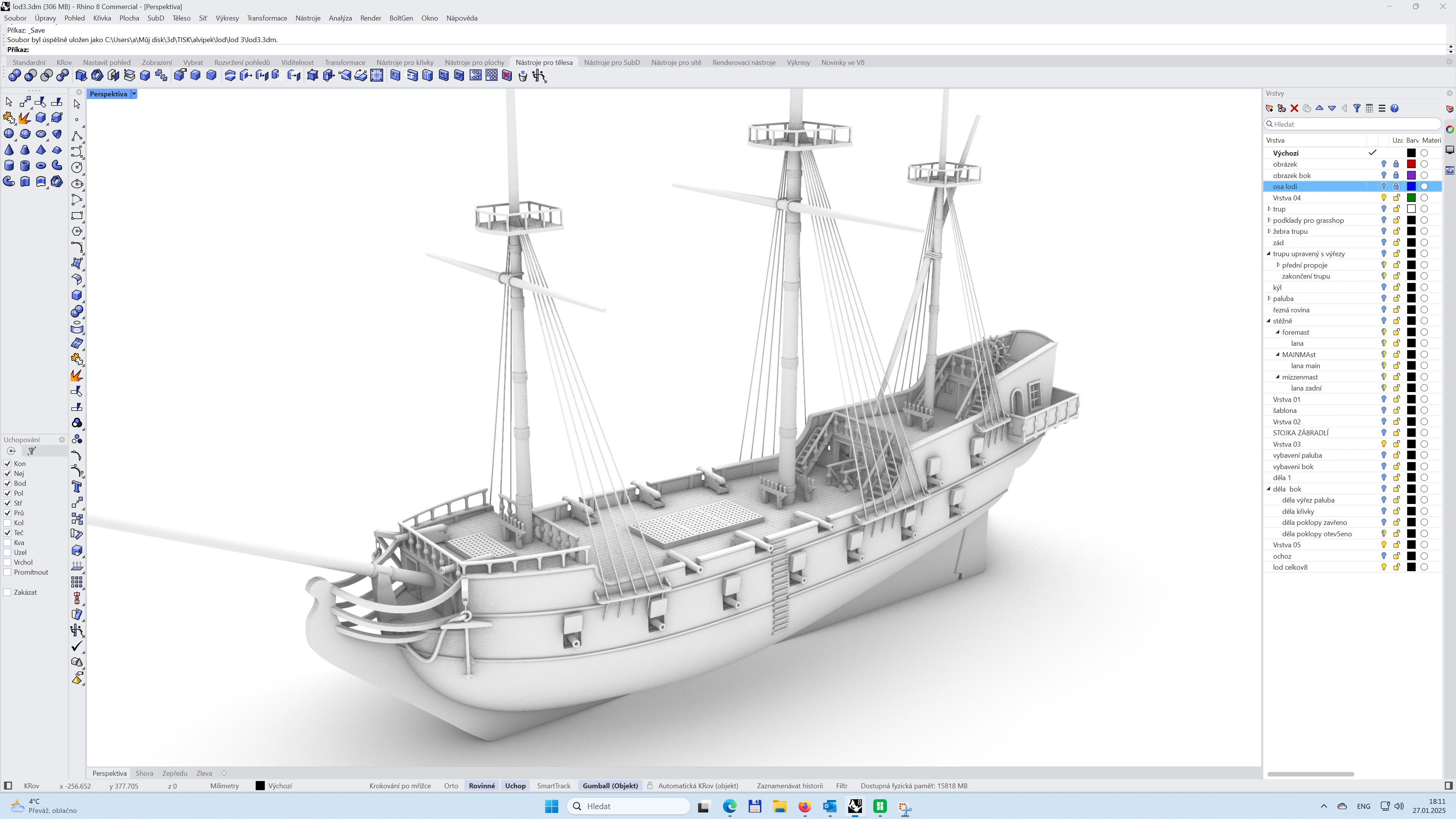Select the Cylinder tool in left sidebar
This screenshot has height=819, width=1456.
(x=9, y=166)
